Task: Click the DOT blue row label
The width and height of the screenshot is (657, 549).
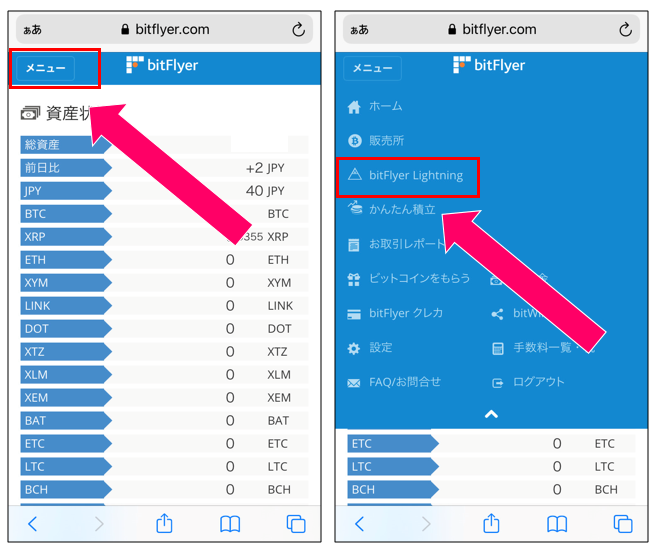Action: [66, 329]
